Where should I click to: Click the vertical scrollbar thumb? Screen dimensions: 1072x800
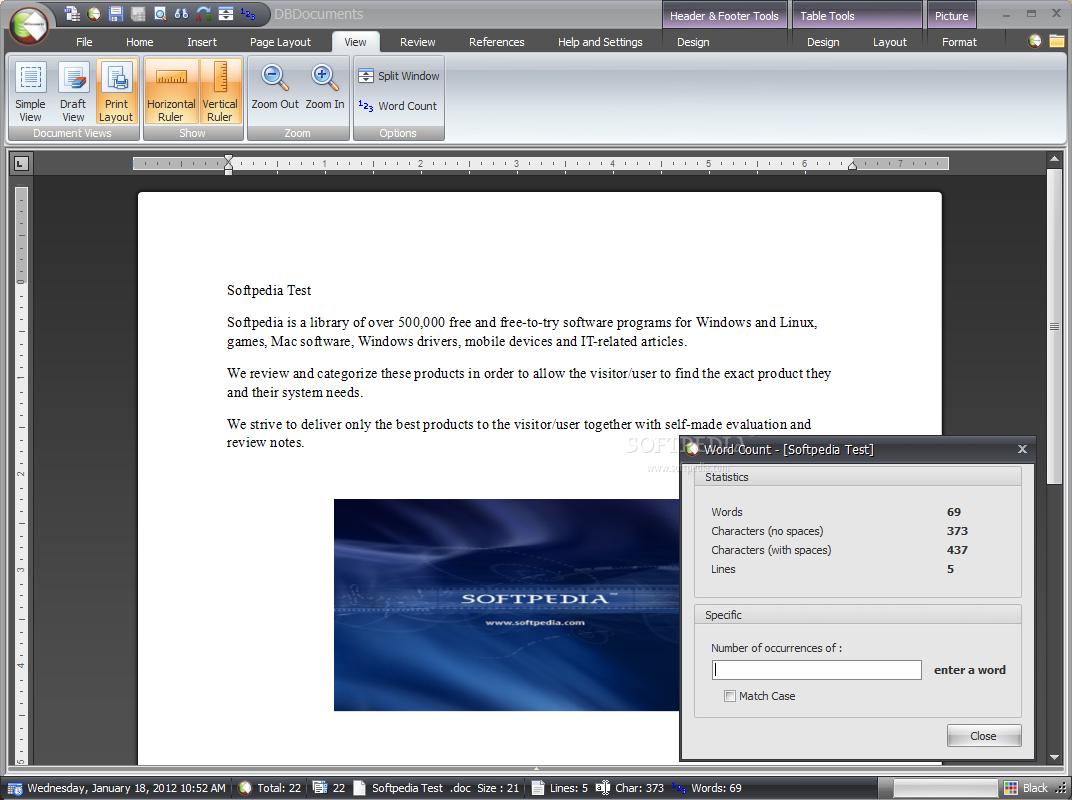coord(1055,327)
